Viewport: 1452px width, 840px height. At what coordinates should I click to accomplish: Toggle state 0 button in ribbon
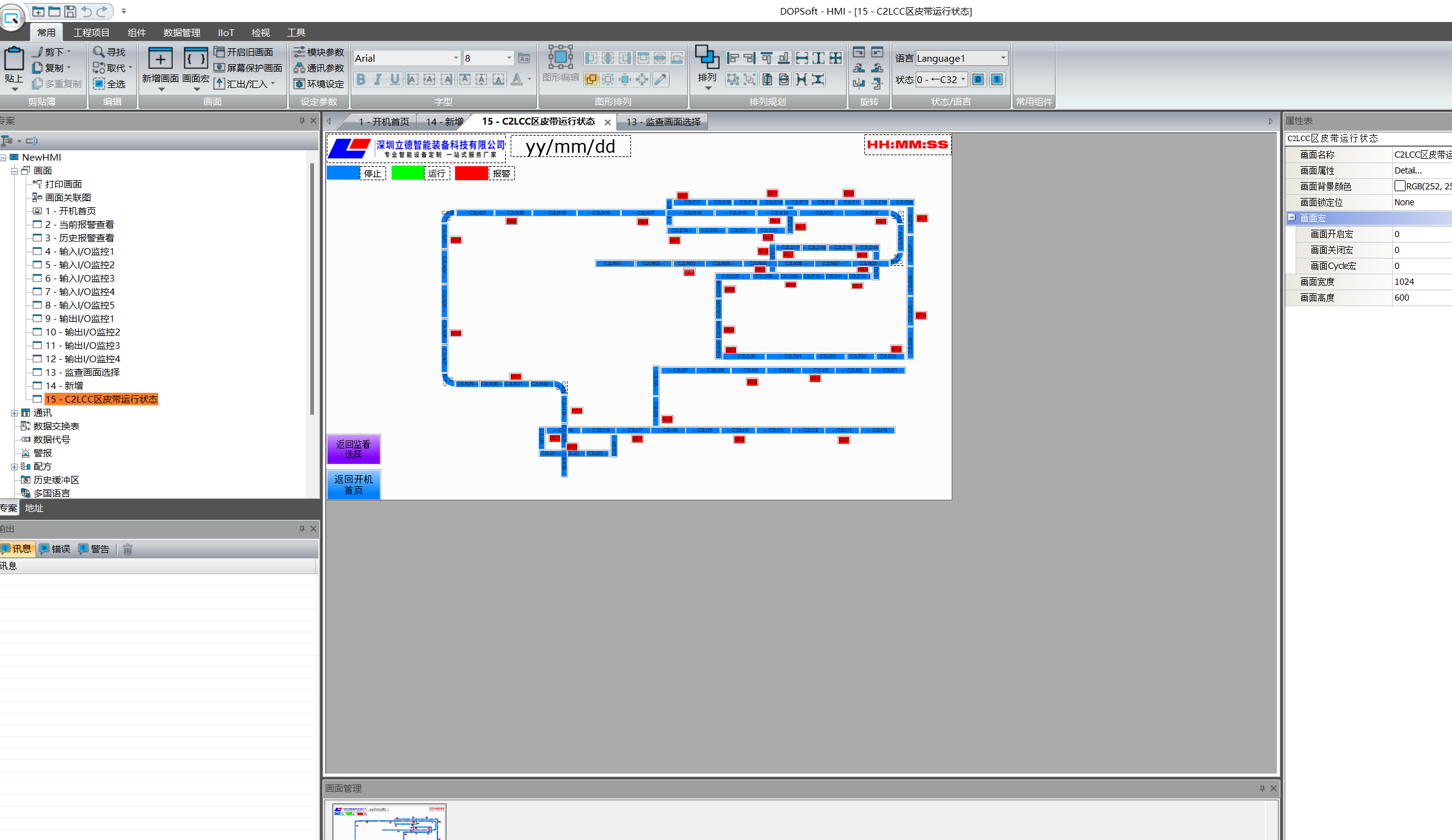point(978,79)
